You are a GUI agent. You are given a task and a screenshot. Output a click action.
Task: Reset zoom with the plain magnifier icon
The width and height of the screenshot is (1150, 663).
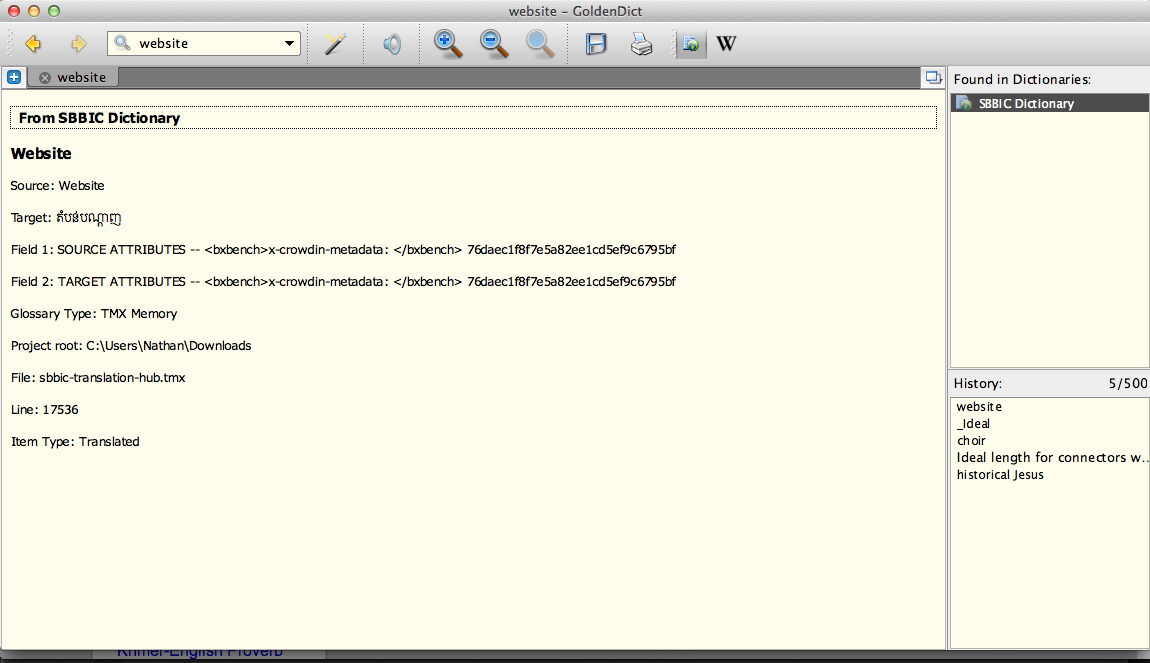coord(540,43)
